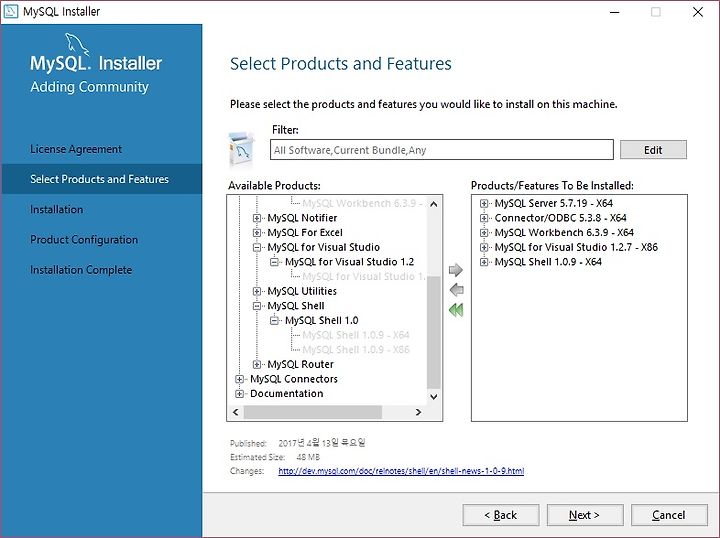Close the MySQL Installer window
This screenshot has width=720, height=538.
click(x=698, y=12)
